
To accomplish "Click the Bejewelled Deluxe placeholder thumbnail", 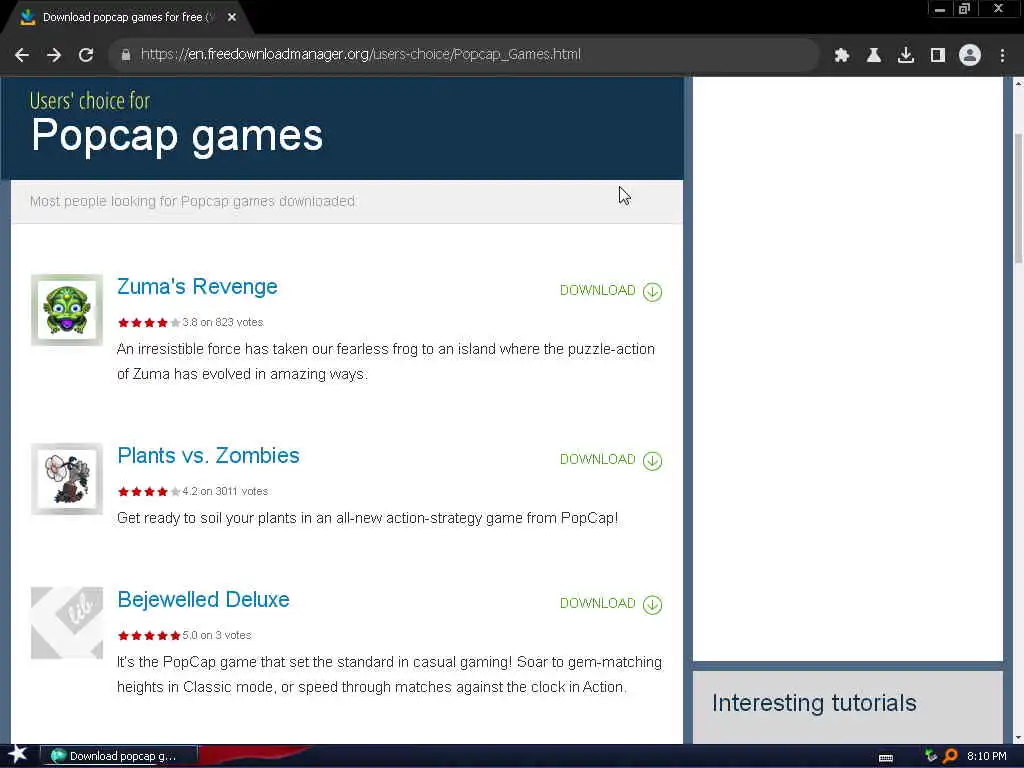I will click(67, 623).
